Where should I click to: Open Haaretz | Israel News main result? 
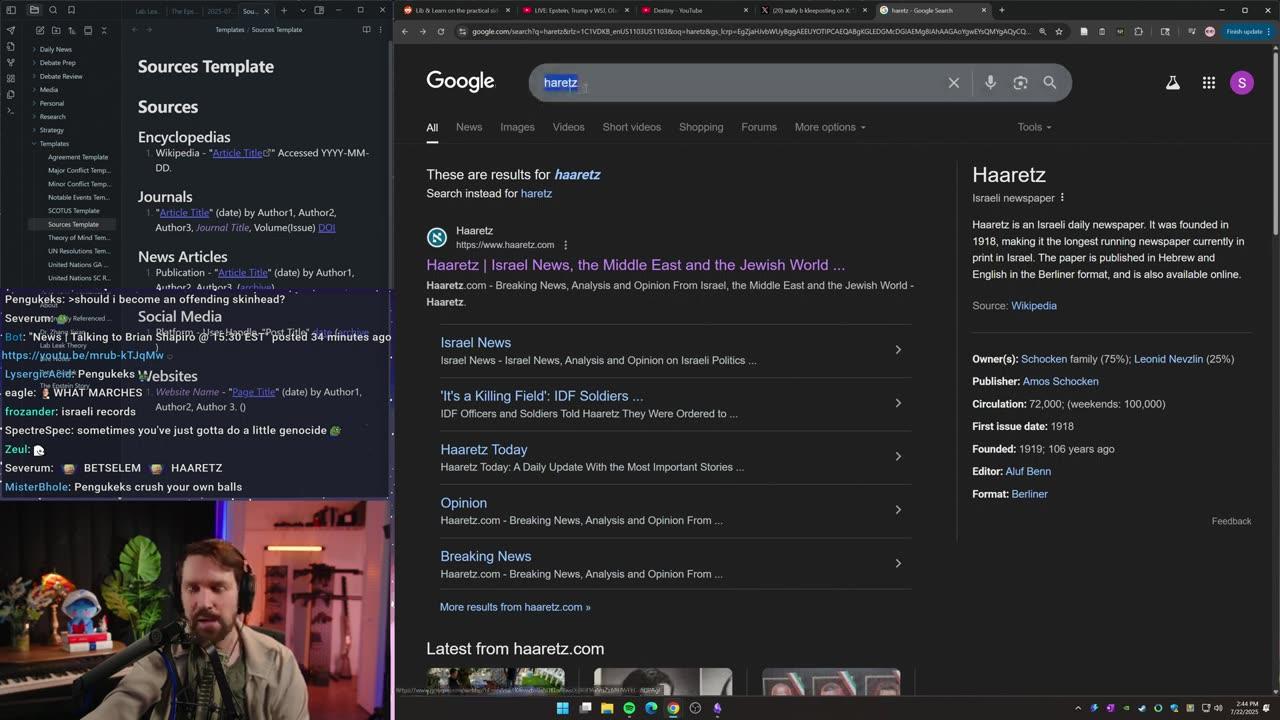pos(635,265)
